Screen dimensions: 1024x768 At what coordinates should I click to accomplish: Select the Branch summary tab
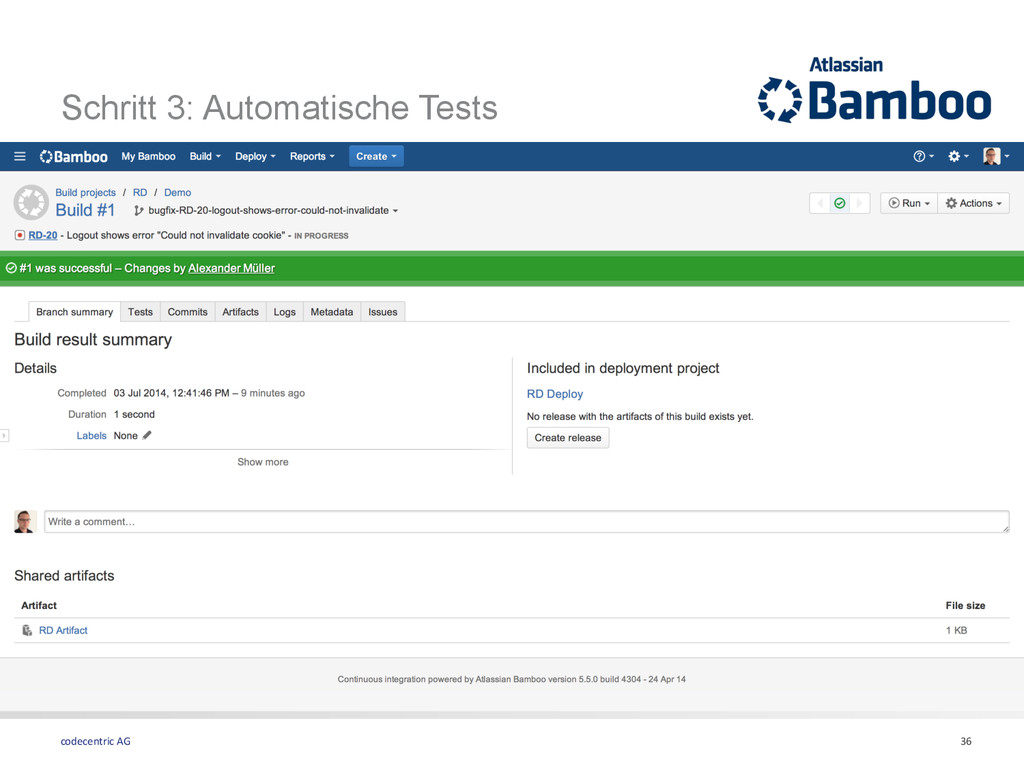pos(74,312)
